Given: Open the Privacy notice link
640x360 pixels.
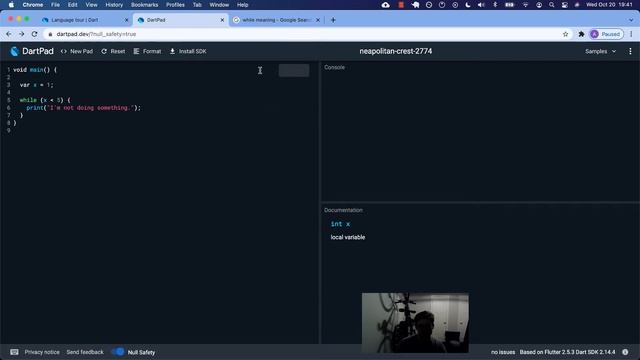Looking at the screenshot, I should coord(42,352).
